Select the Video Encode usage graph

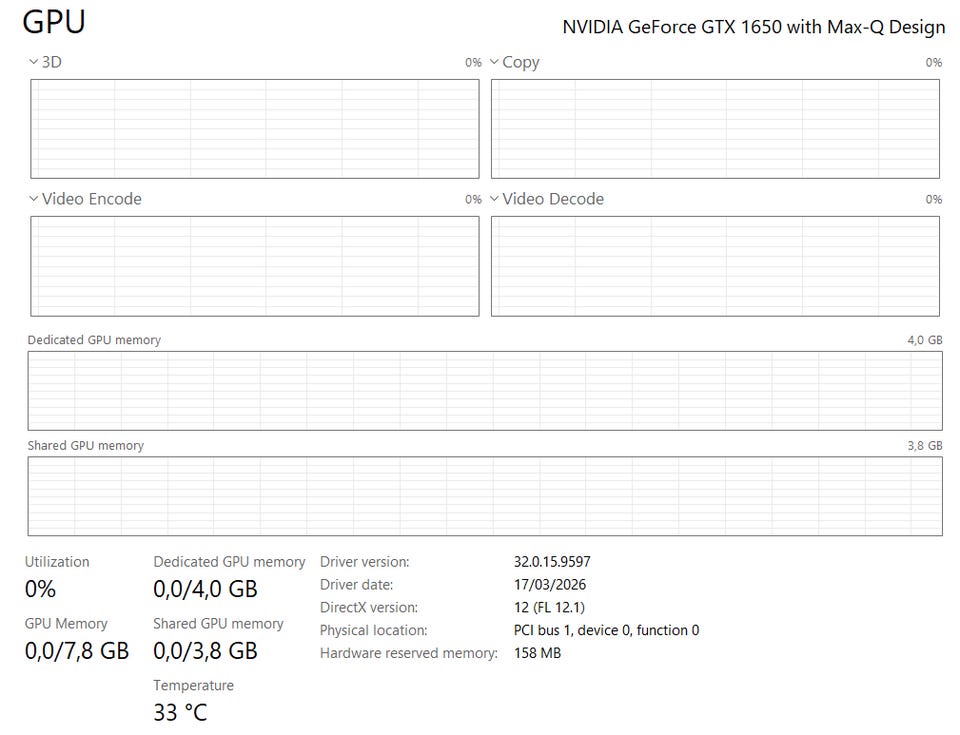coord(255,266)
